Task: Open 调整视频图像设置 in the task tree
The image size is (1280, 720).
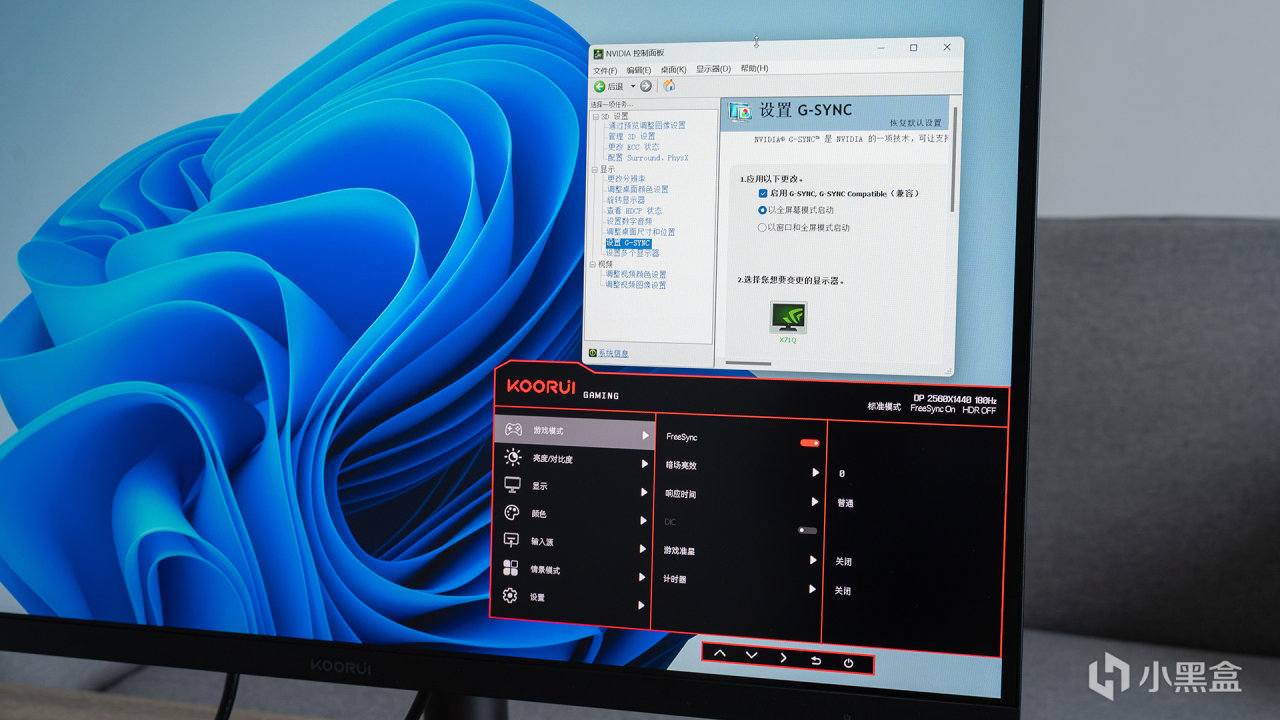Action: tap(635, 285)
